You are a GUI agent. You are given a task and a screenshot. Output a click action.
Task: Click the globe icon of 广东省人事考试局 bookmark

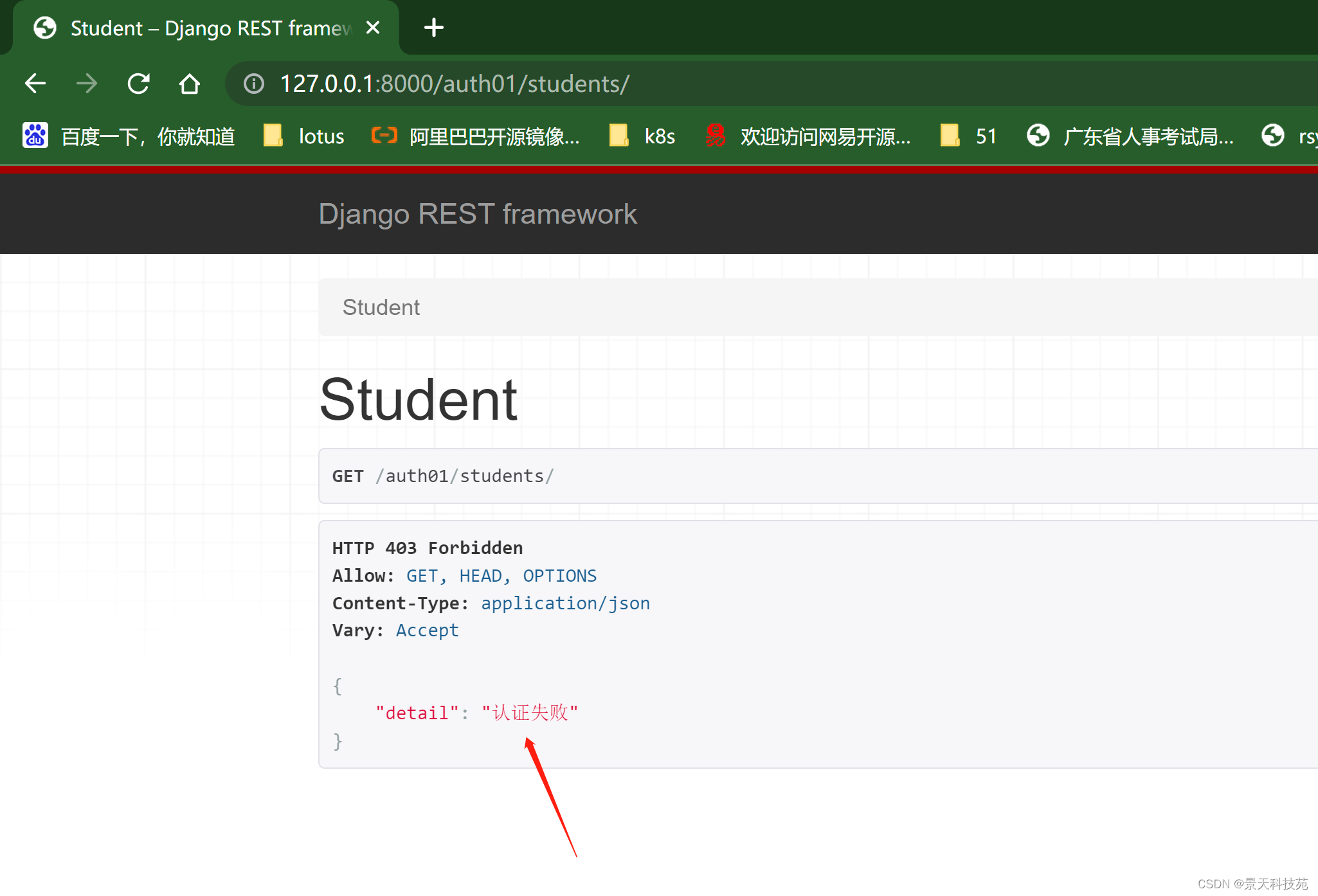[x=1038, y=136]
